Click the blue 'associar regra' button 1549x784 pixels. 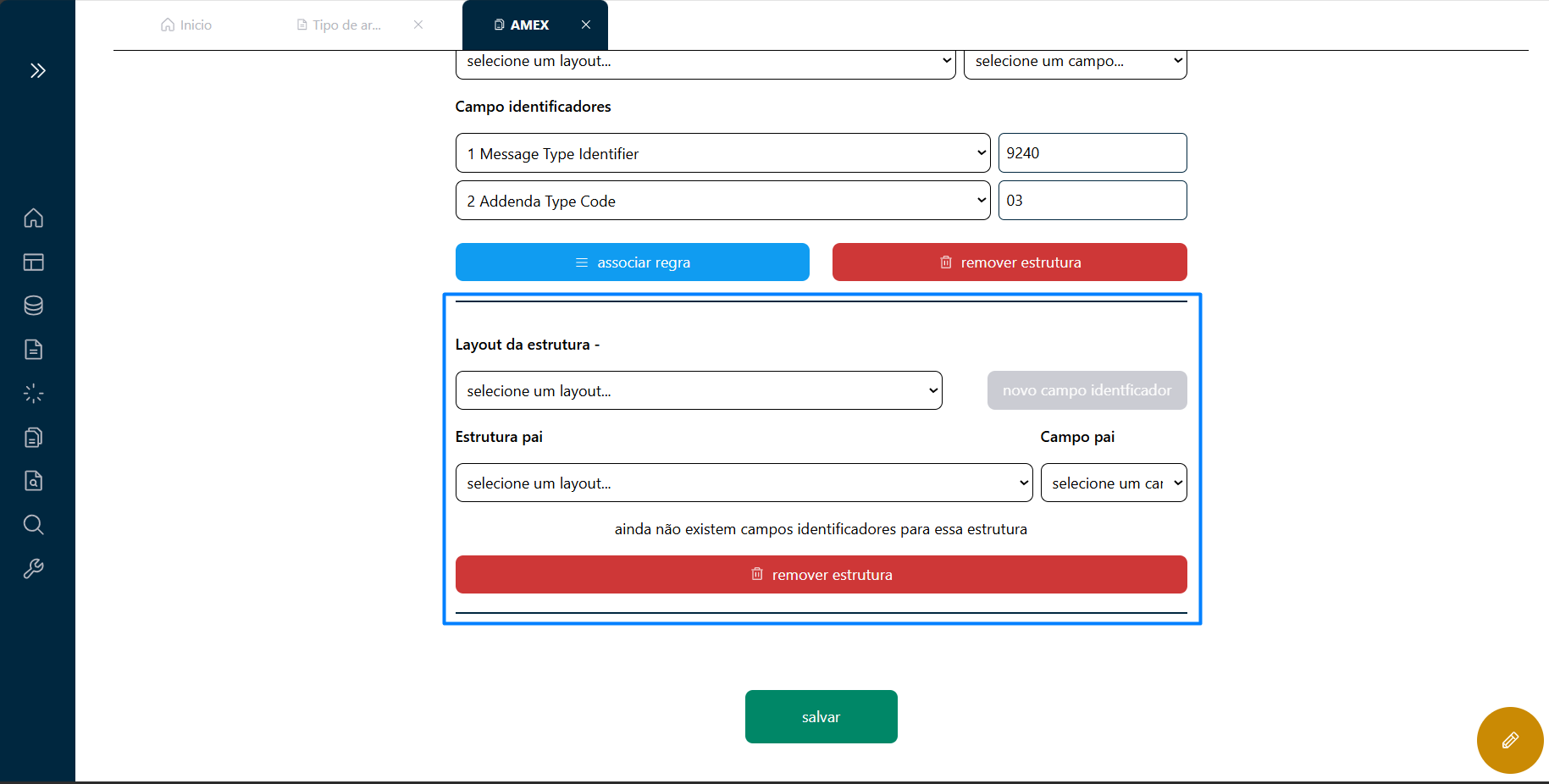[x=632, y=262]
